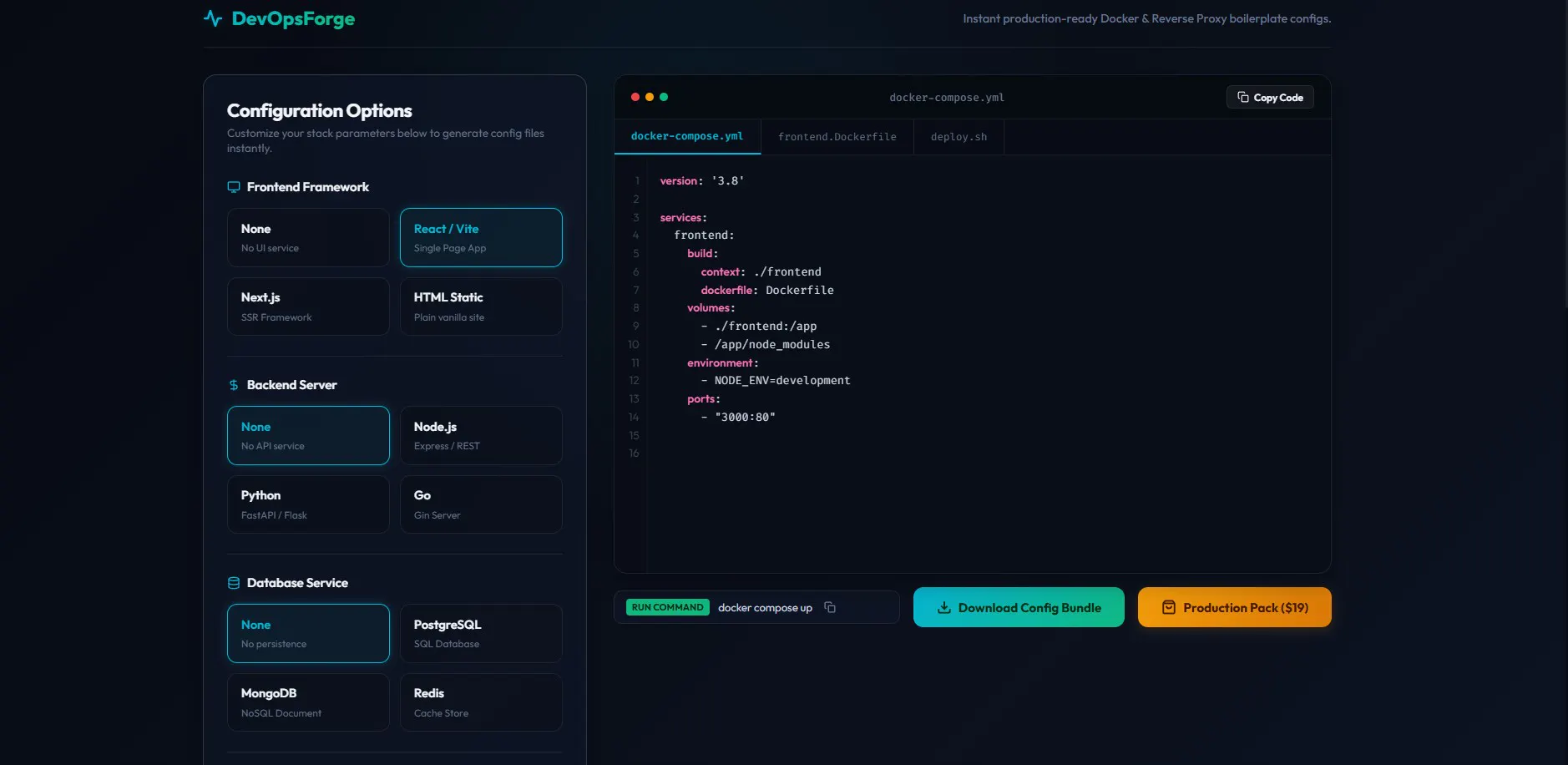This screenshot has width=1568, height=765.
Task: Click the red window dot in code panel
Action: point(635,97)
